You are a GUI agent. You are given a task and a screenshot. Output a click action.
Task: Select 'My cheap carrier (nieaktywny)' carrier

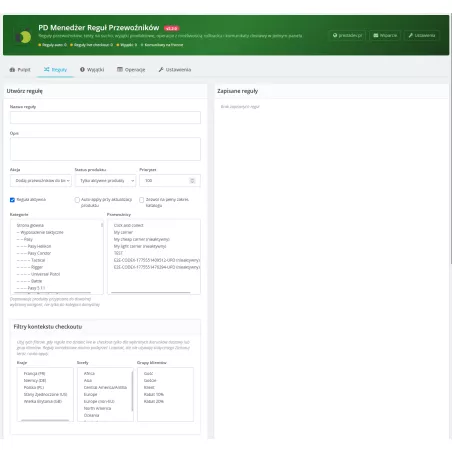pyautogui.click(x=142, y=239)
